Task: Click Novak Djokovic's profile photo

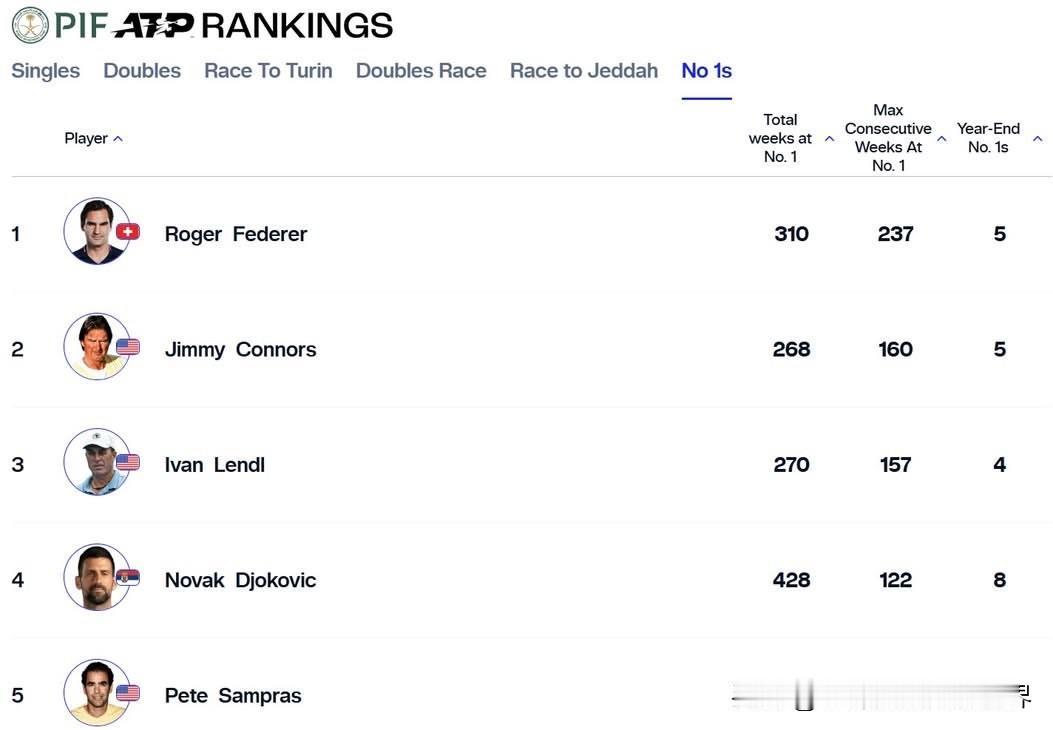Action: 96,577
